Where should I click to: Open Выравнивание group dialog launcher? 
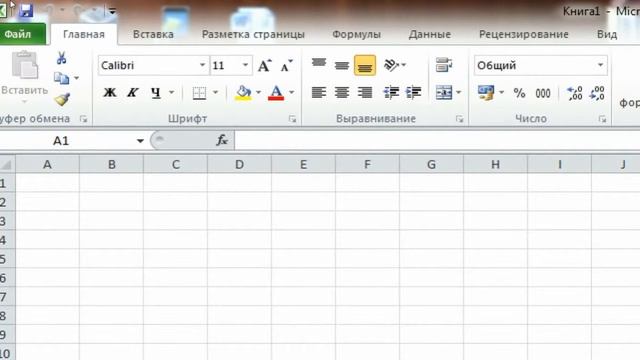click(460, 119)
